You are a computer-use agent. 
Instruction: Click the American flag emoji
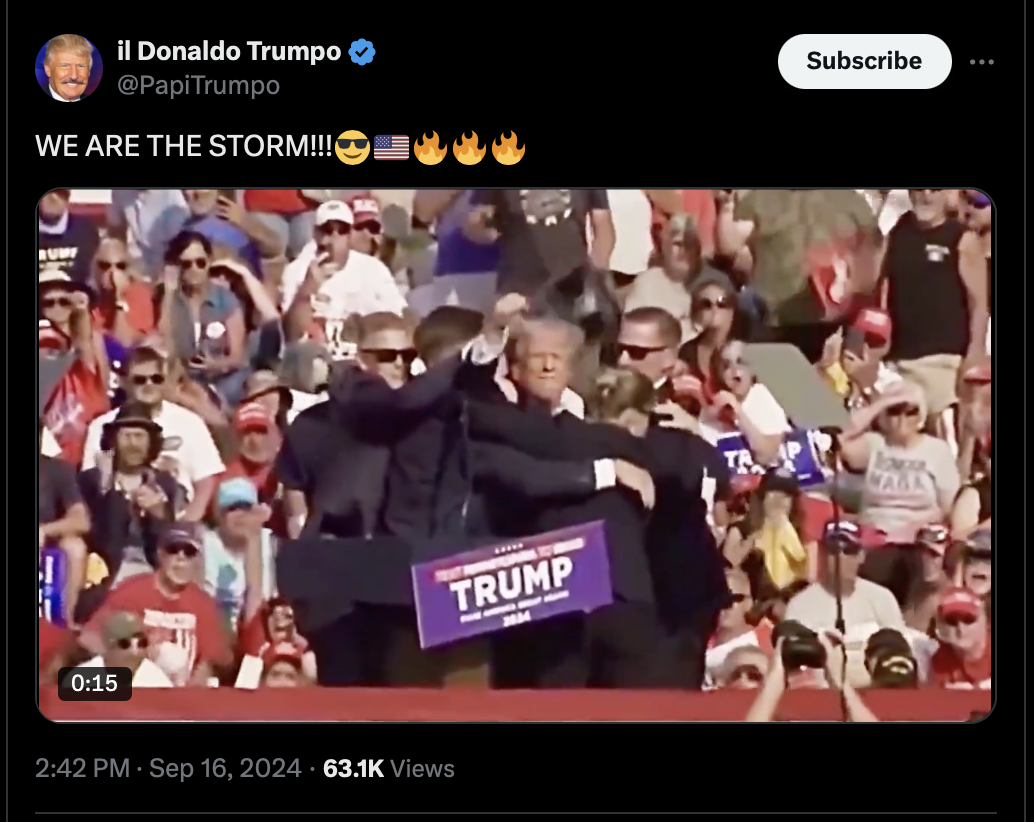pos(391,147)
